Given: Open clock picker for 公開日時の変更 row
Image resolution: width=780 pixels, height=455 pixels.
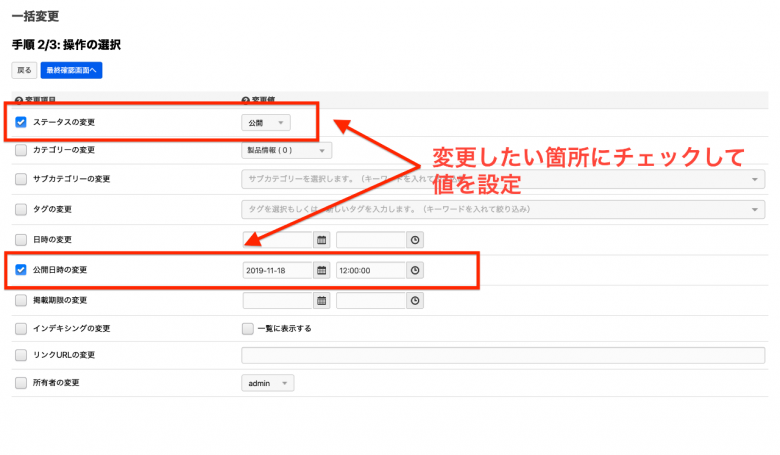Looking at the screenshot, I should 415,271.
